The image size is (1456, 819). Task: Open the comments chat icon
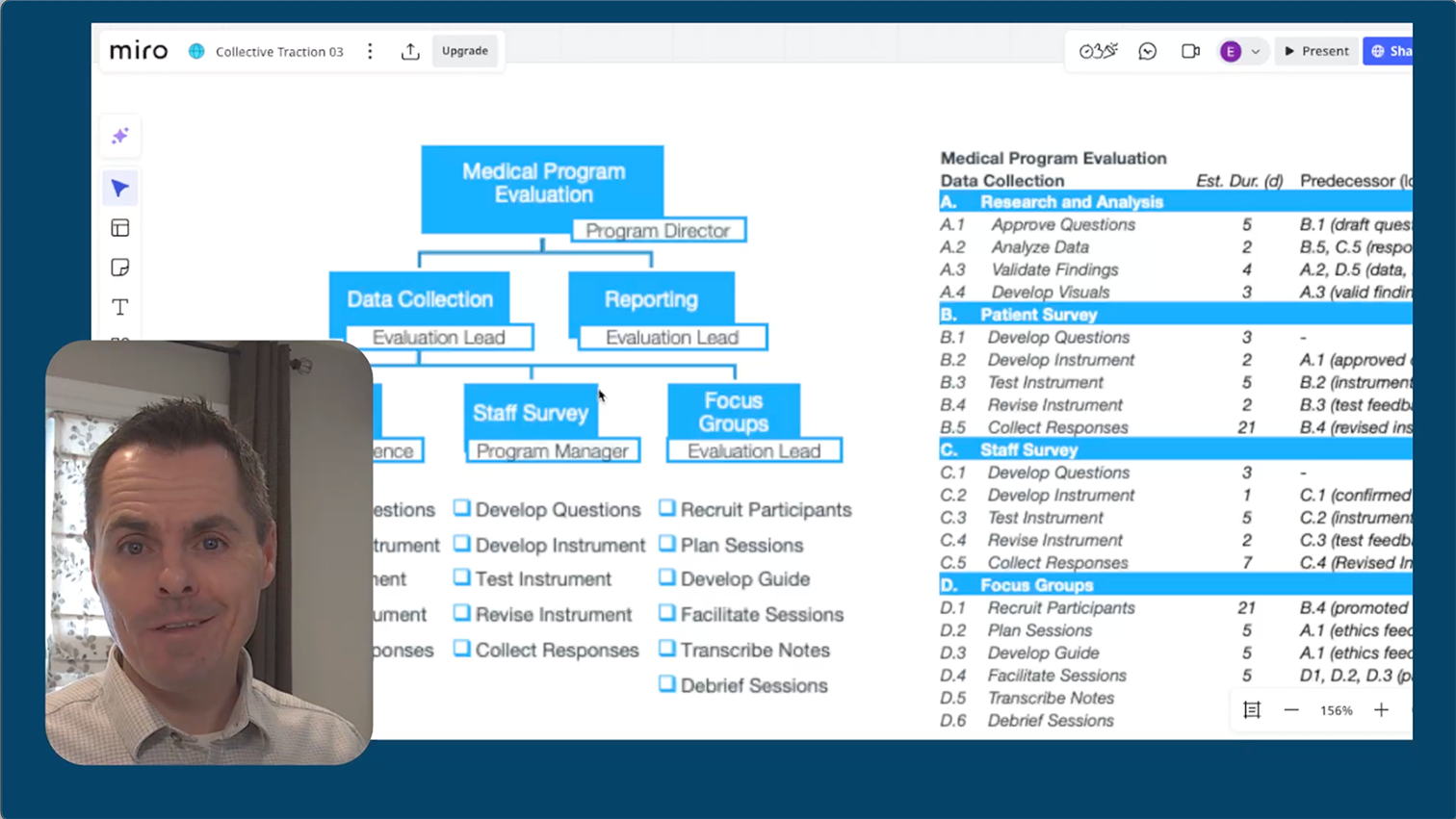[x=1147, y=52]
